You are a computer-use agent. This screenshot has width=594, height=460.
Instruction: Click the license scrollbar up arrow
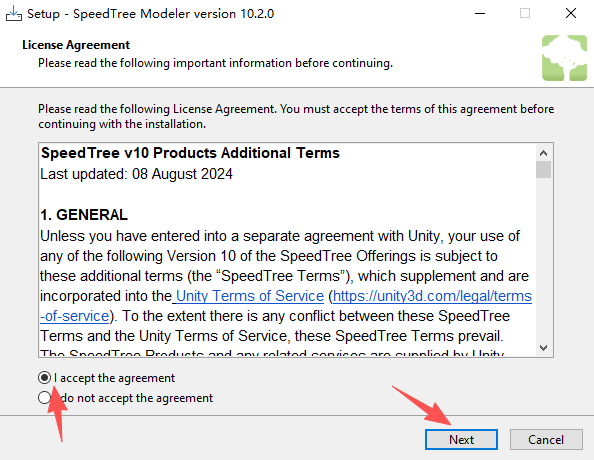pos(544,153)
